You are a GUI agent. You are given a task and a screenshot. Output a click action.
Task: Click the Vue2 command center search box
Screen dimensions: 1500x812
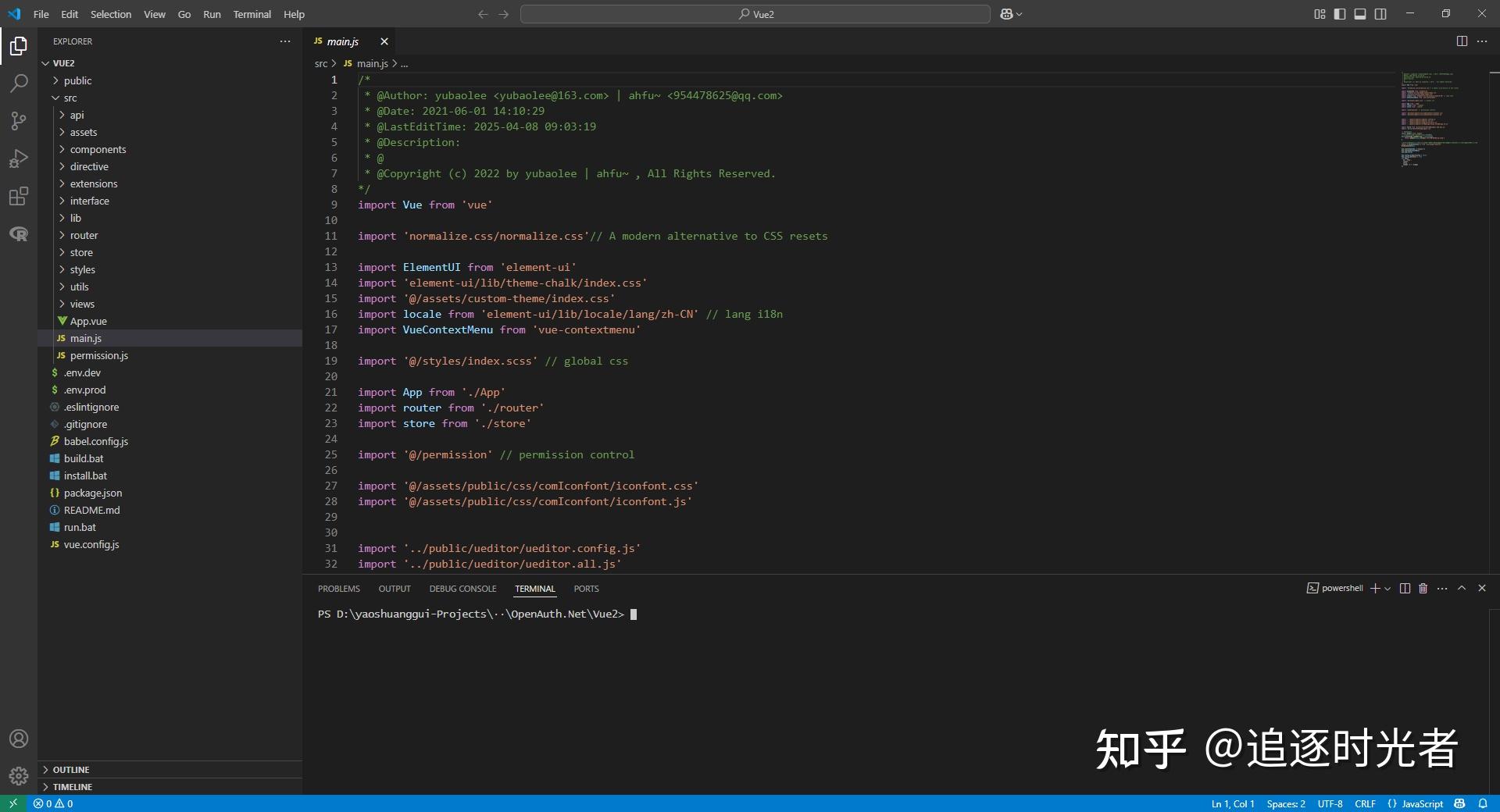pos(755,14)
